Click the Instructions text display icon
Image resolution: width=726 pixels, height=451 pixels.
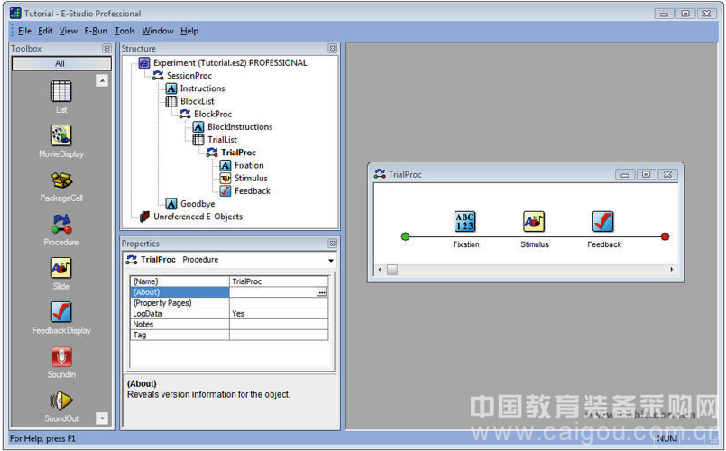[171, 88]
